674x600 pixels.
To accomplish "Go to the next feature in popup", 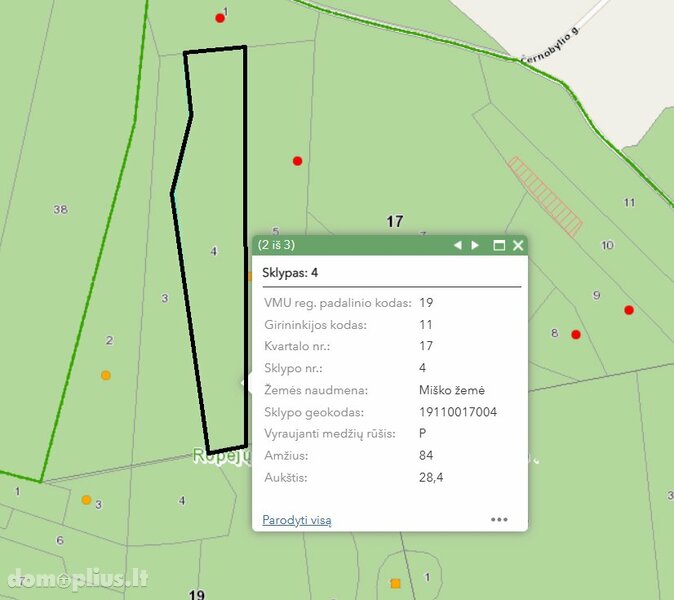I will pos(475,245).
